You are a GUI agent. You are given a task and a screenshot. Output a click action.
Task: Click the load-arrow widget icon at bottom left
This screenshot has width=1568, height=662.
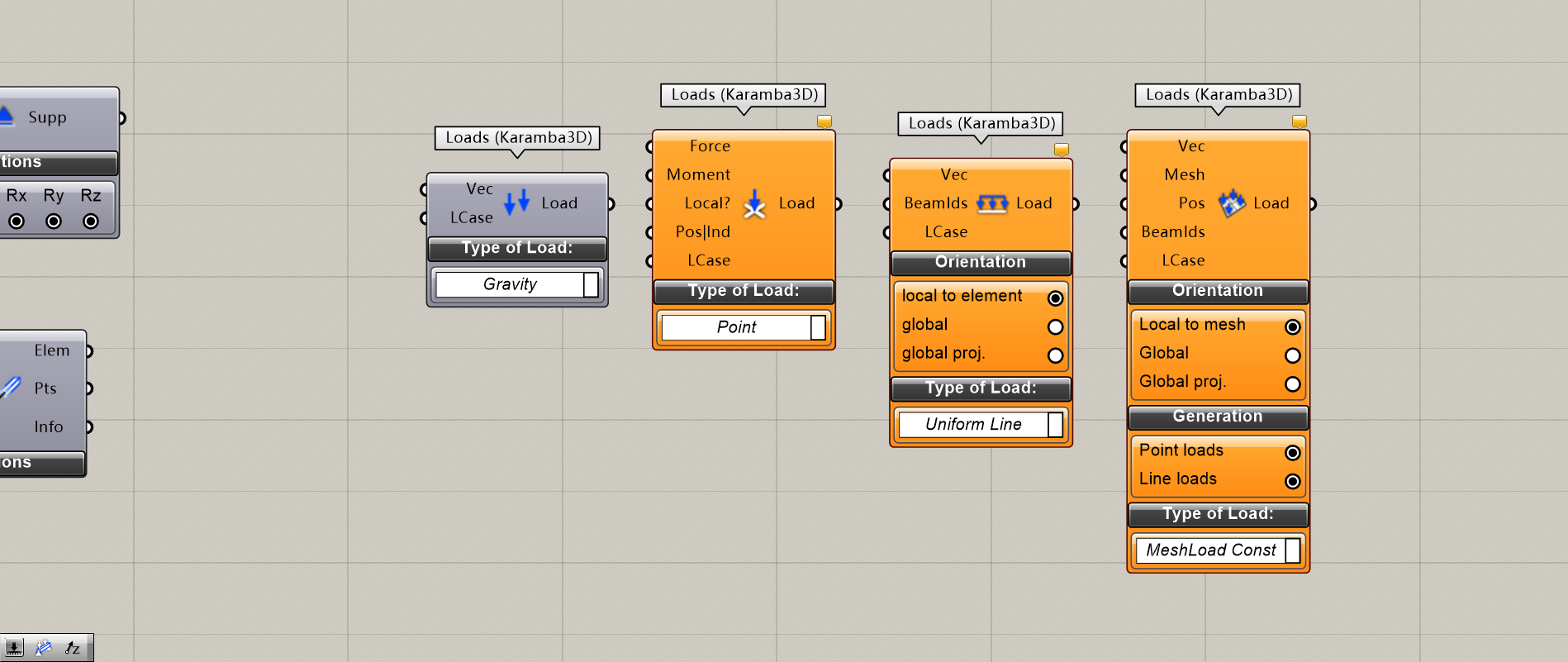pos(14,648)
